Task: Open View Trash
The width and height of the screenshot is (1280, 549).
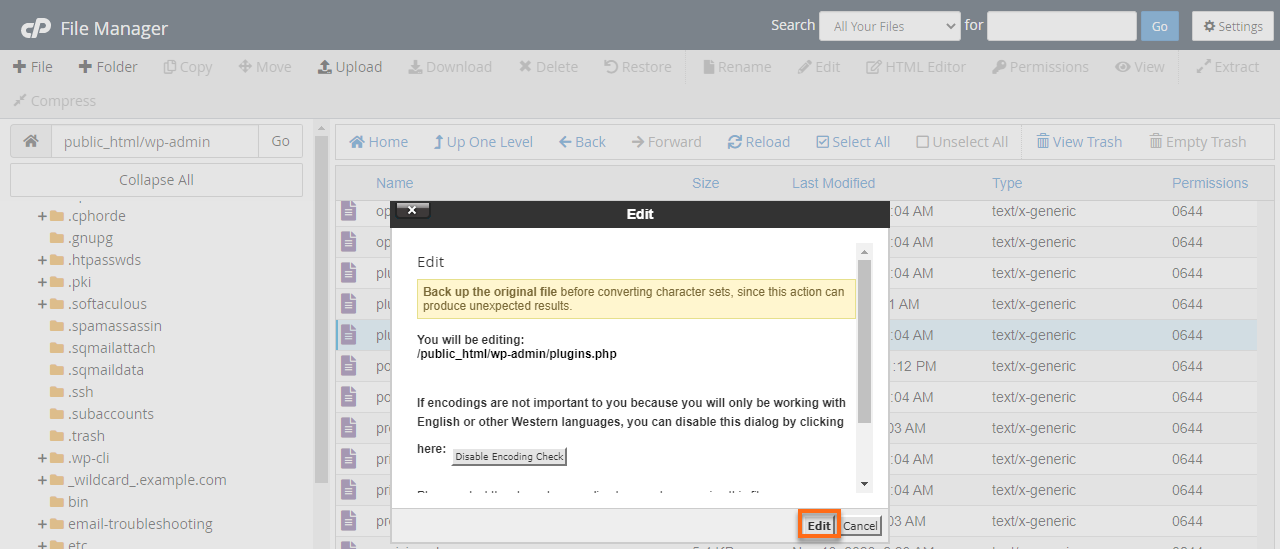Action: 1078,142
